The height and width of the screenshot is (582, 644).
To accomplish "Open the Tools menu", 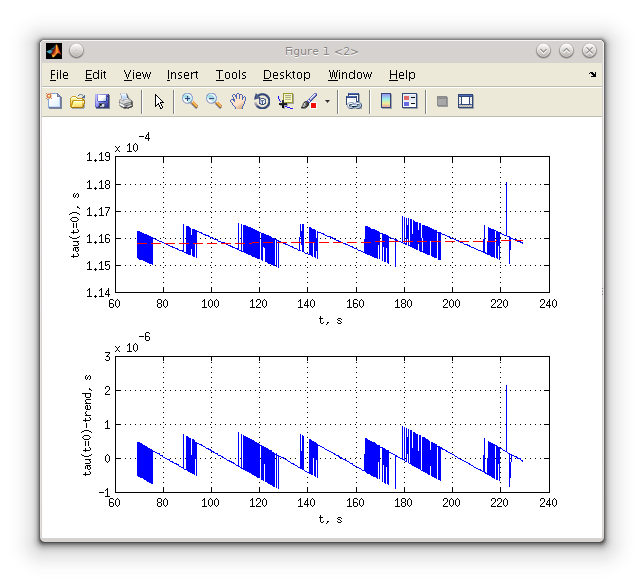I will [231, 75].
